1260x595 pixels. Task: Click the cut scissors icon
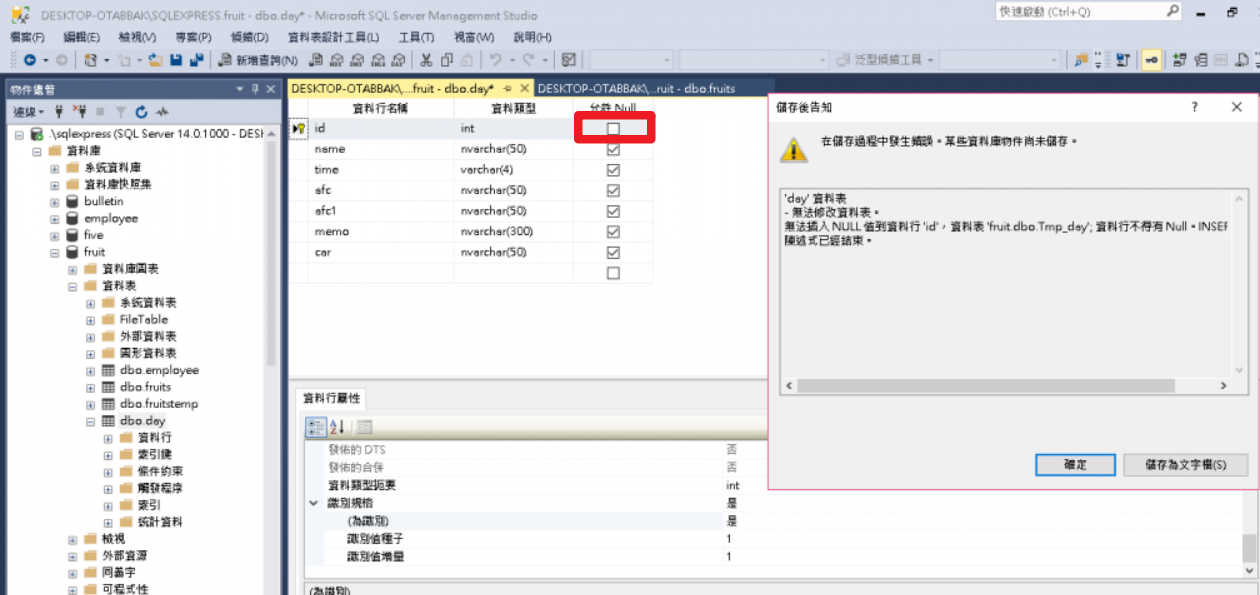[426, 60]
